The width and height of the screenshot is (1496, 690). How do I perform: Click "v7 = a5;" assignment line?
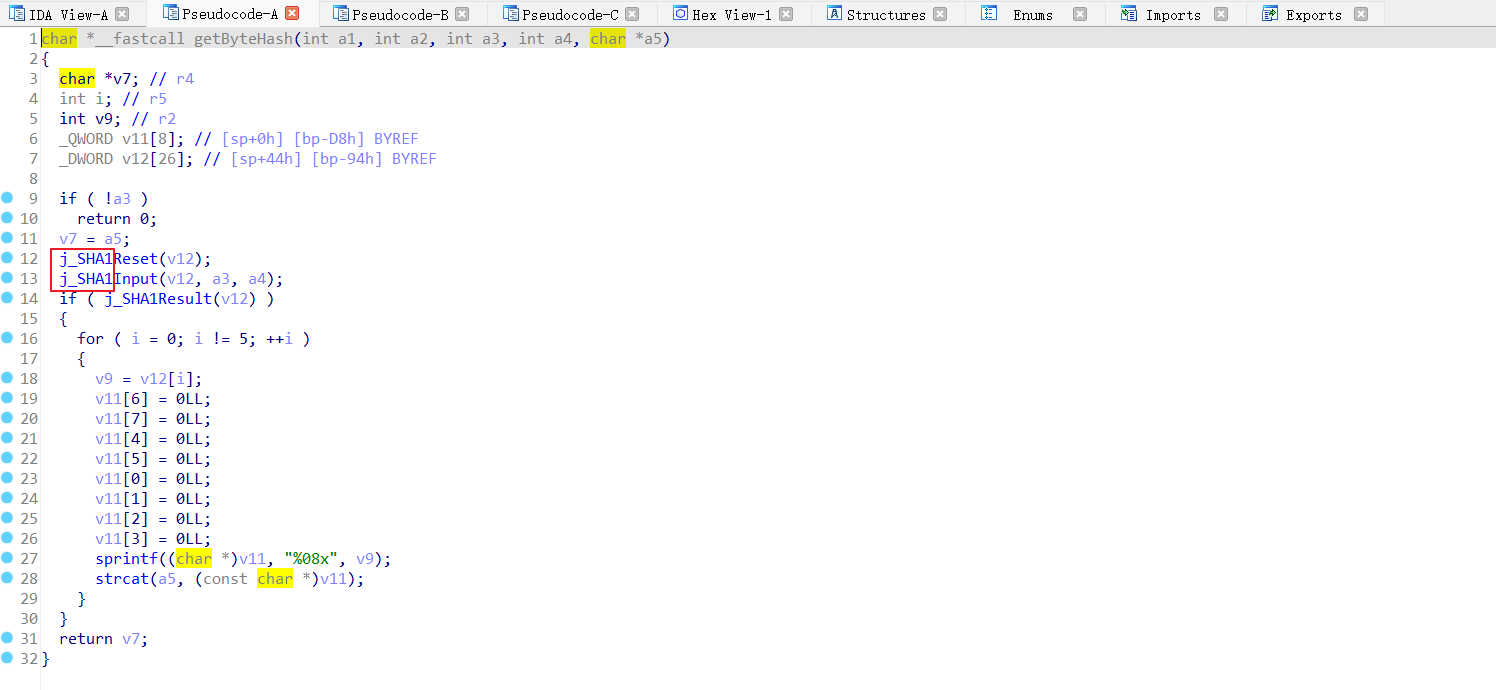pos(94,239)
